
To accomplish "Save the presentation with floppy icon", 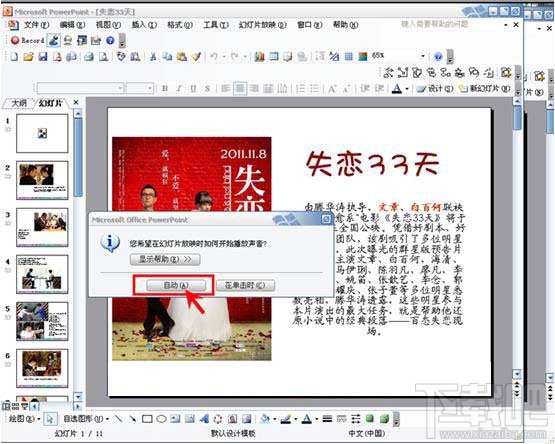I will click(43, 56).
